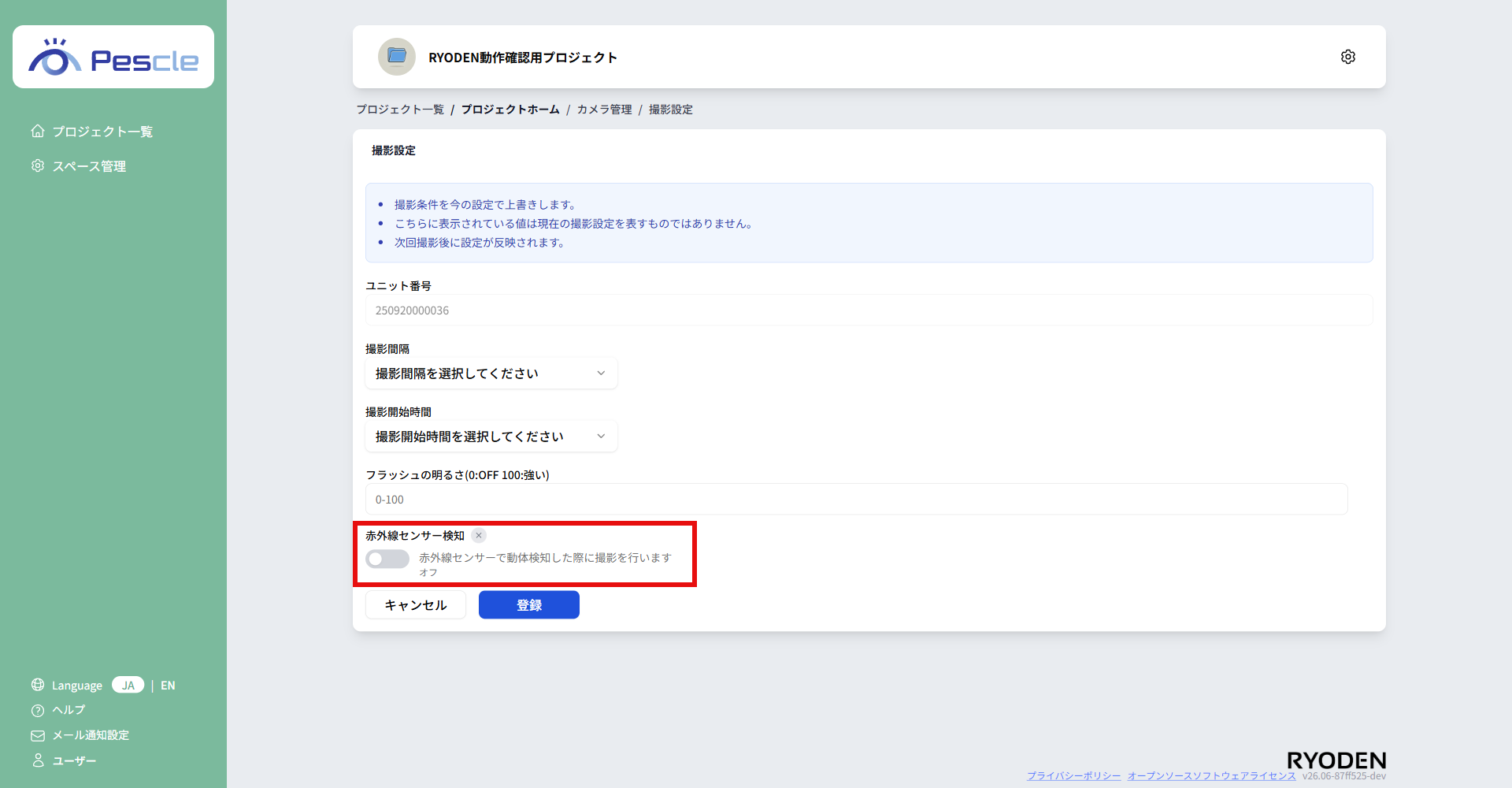Click notice 撮影条件を今の設定で上書きします
Viewport: 1512px width, 788px height.
(485, 205)
